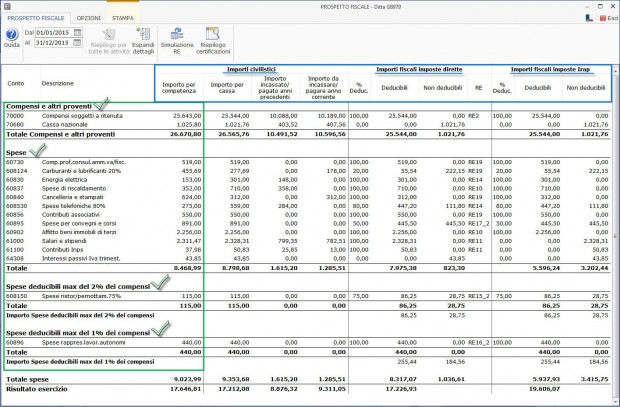Select row 608150 Spese ristor/pernottam.75%
This screenshot has height=407, width=620.
pyautogui.click(x=308, y=296)
